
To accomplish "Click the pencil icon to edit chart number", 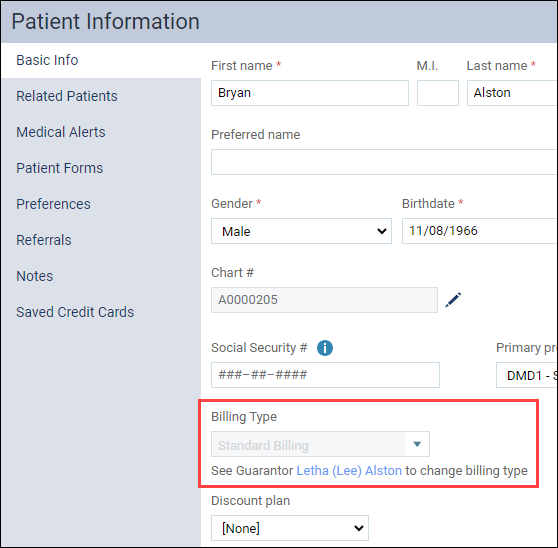I will (453, 300).
